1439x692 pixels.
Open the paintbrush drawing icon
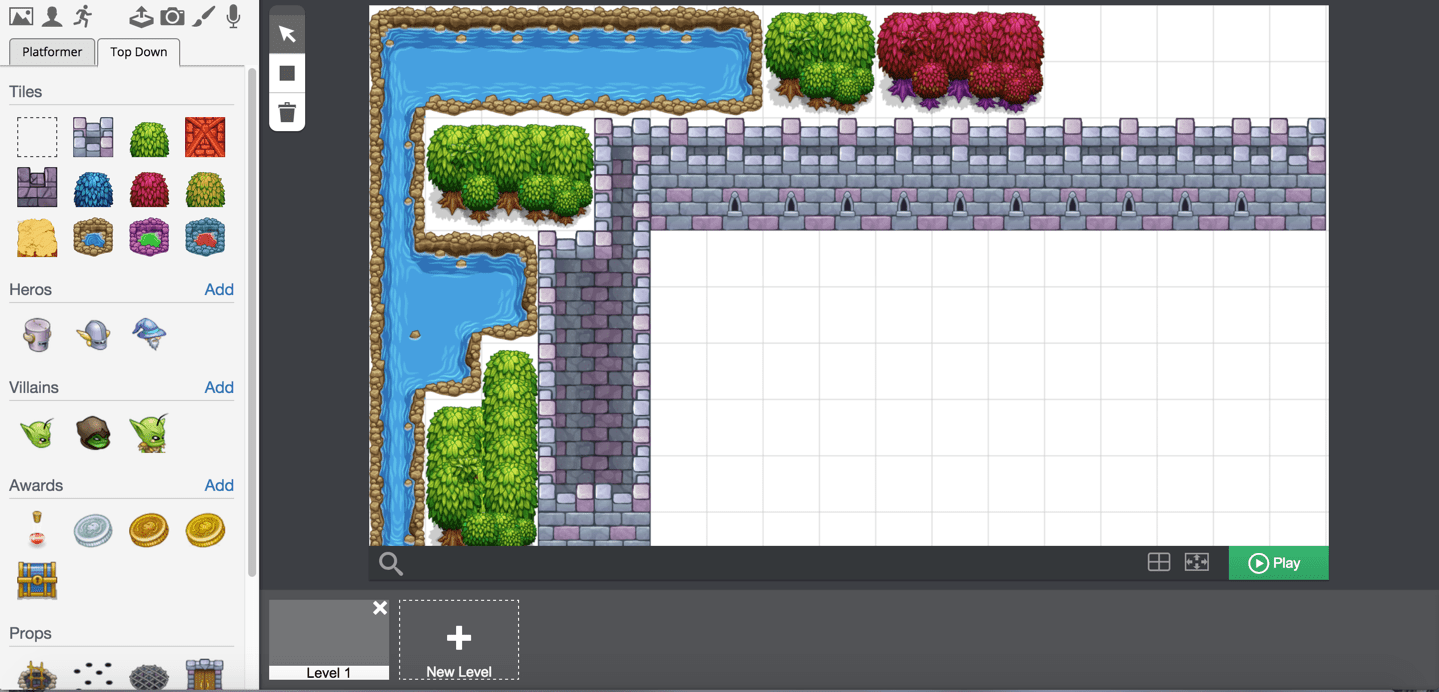[x=203, y=17]
